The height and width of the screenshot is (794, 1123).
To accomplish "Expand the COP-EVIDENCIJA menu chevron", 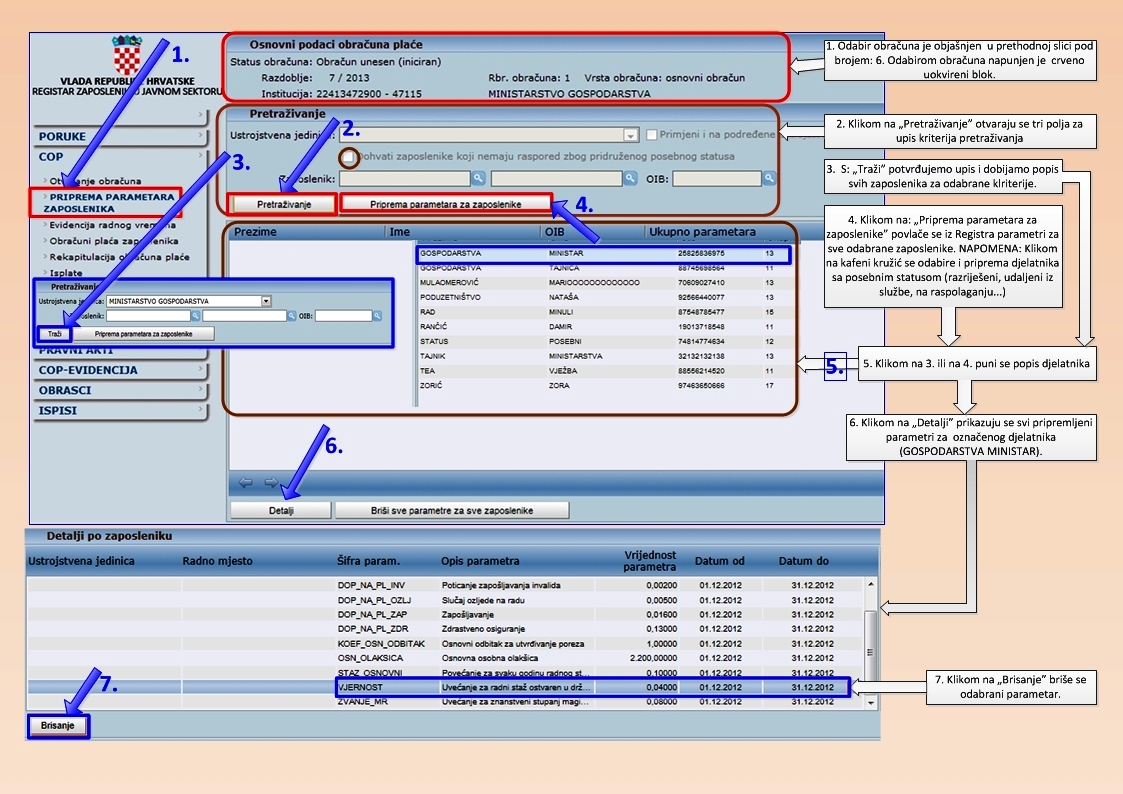I will tap(201, 369).
